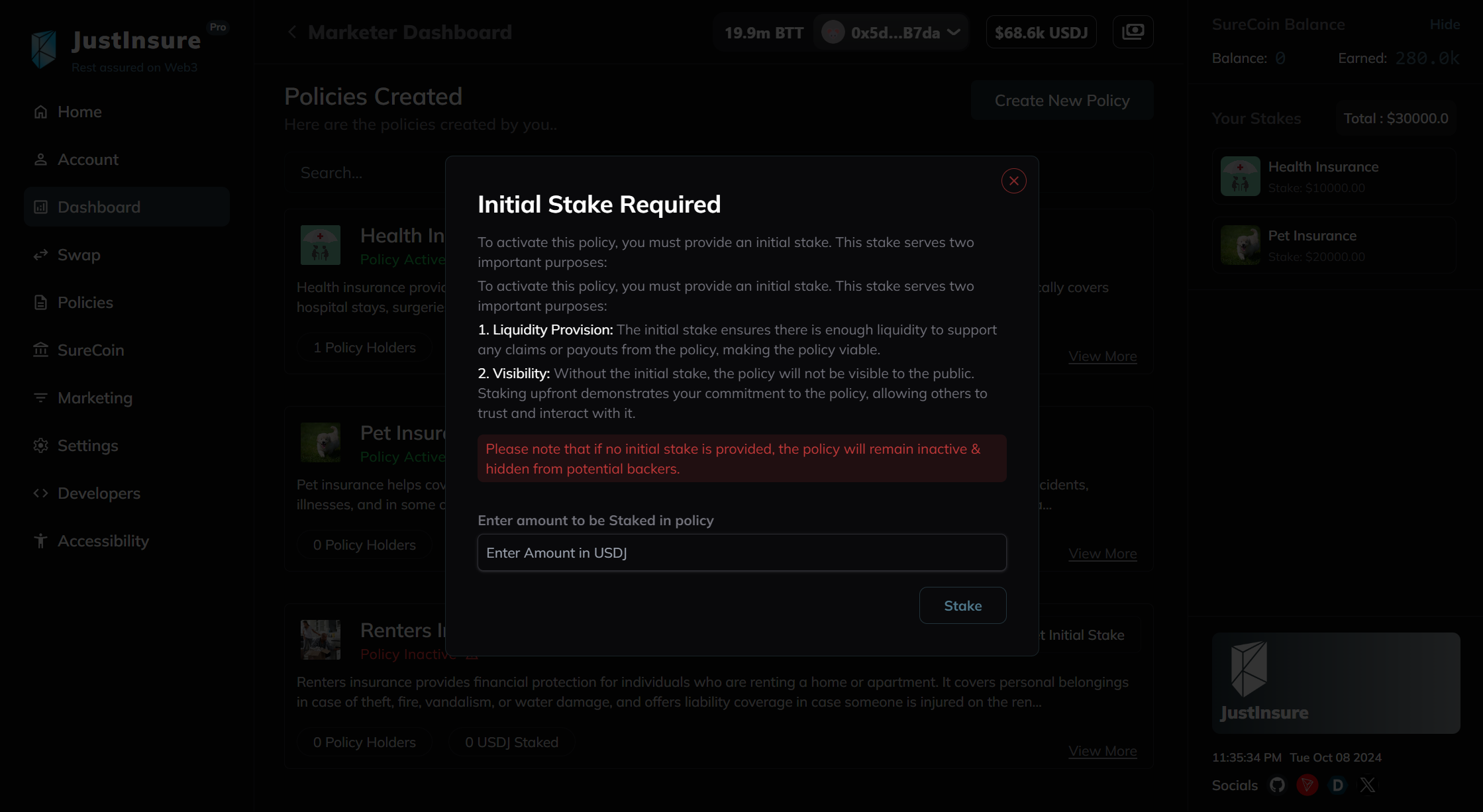Close the Initial Stake Required dialog
The height and width of the screenshot is (812, 1483).
[1013, 181]
